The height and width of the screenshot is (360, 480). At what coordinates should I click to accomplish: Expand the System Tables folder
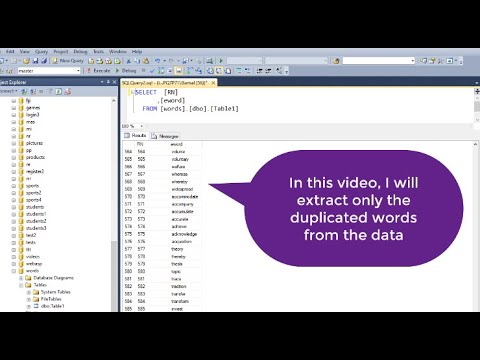[x=29, y=292]
